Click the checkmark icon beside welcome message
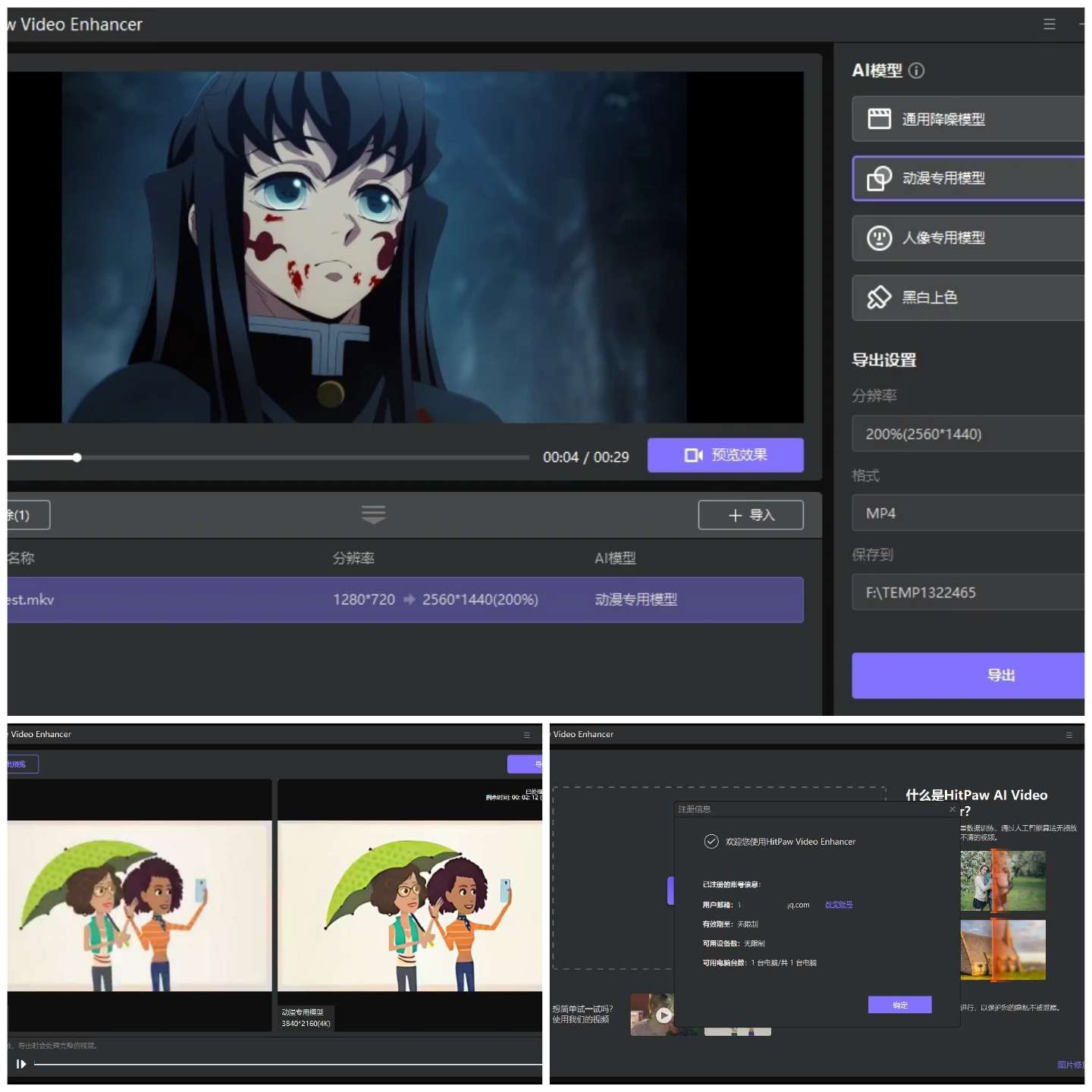The width and height of the screenshot is (1092, 1092). (x=711, y=841)
